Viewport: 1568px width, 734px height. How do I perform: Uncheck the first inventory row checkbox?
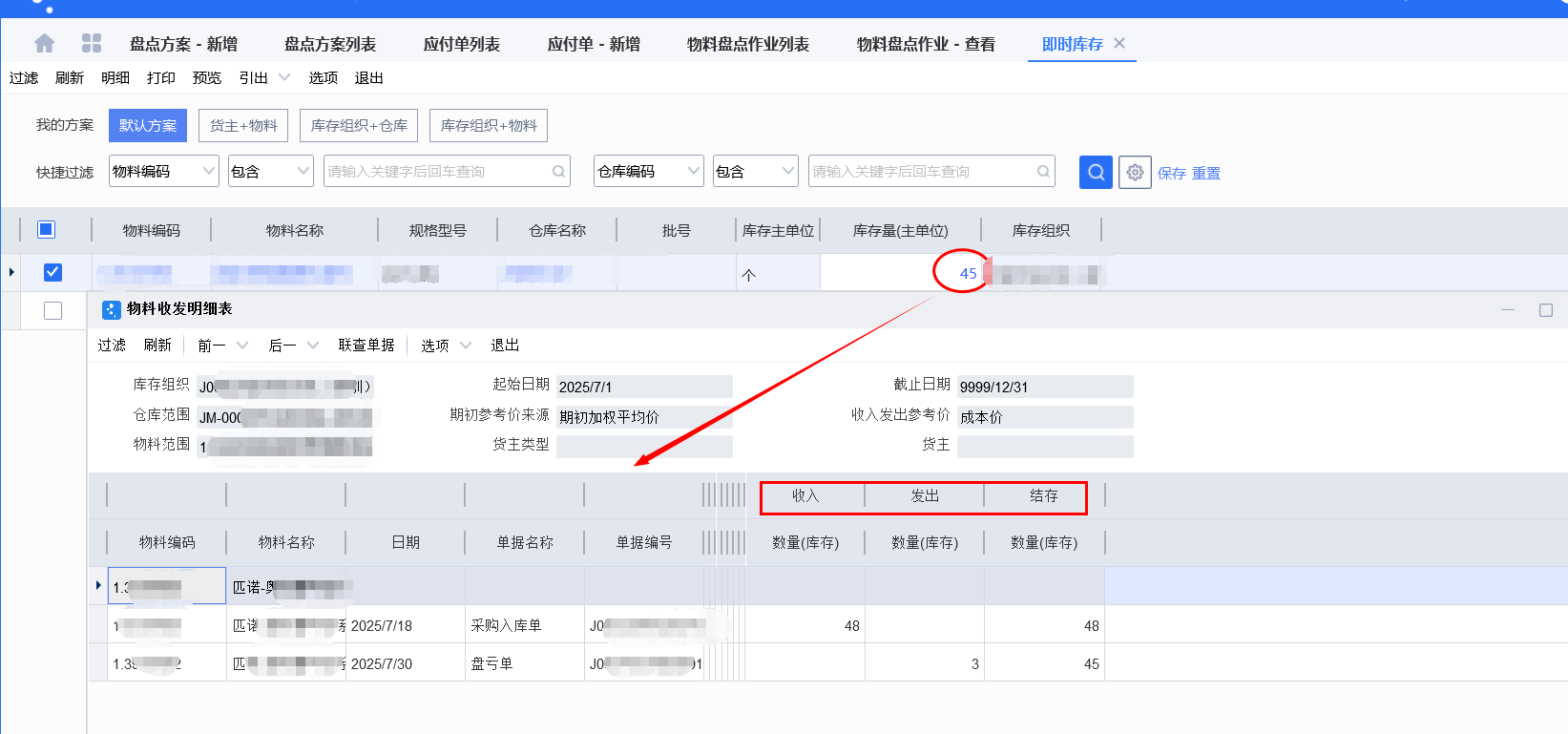click(x=52, y=272)
